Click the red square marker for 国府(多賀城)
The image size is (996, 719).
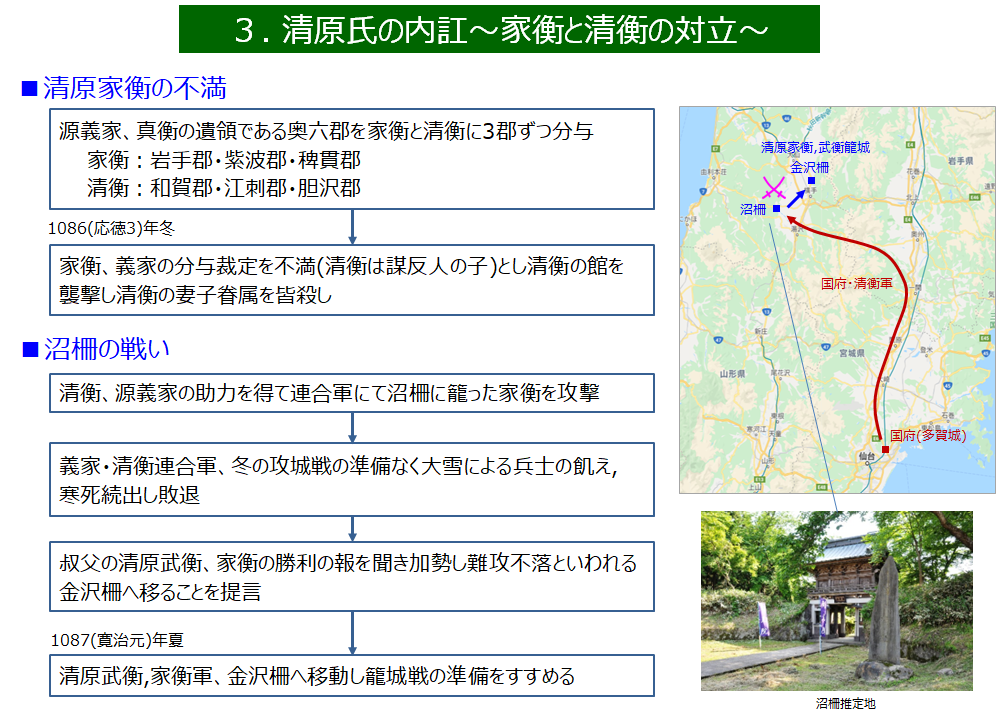(x=884, y=436)
